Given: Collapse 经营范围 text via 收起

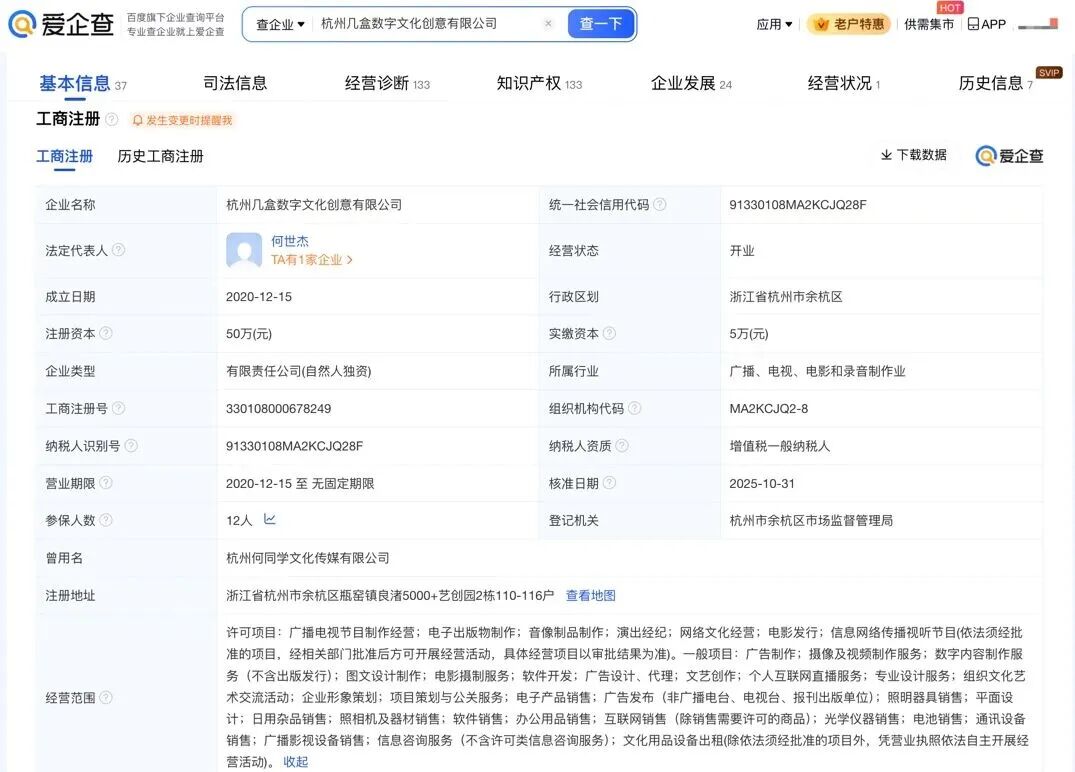Looking at the screenshot, I should pos(294,761).
